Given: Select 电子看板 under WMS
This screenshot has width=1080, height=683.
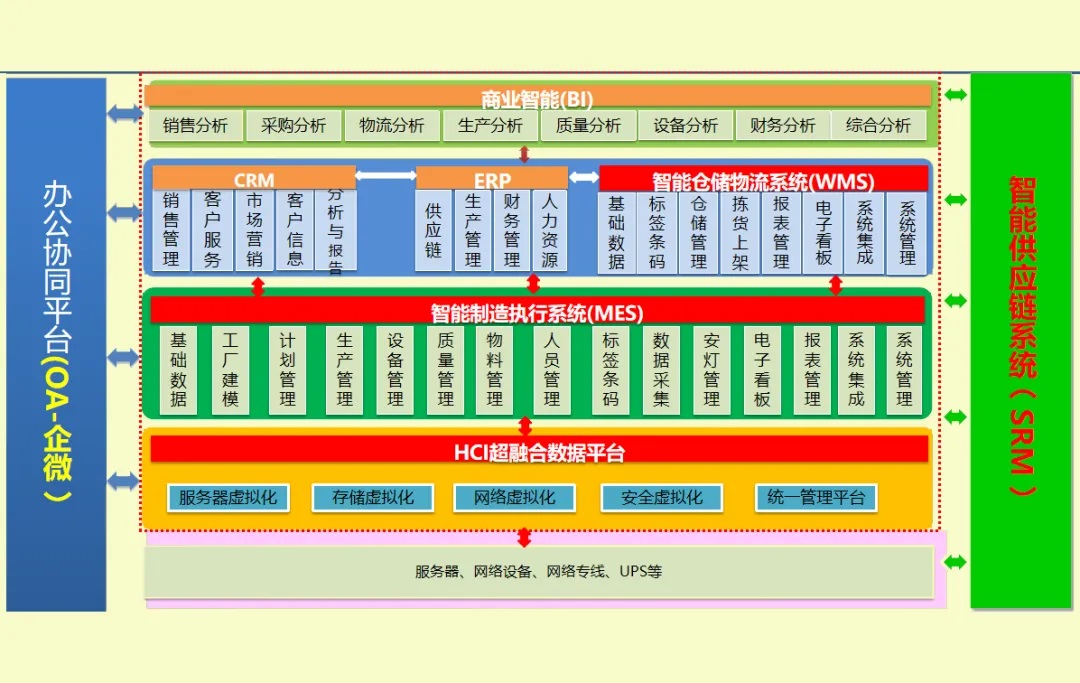Looking at the screenshot, I should [823, 233].
